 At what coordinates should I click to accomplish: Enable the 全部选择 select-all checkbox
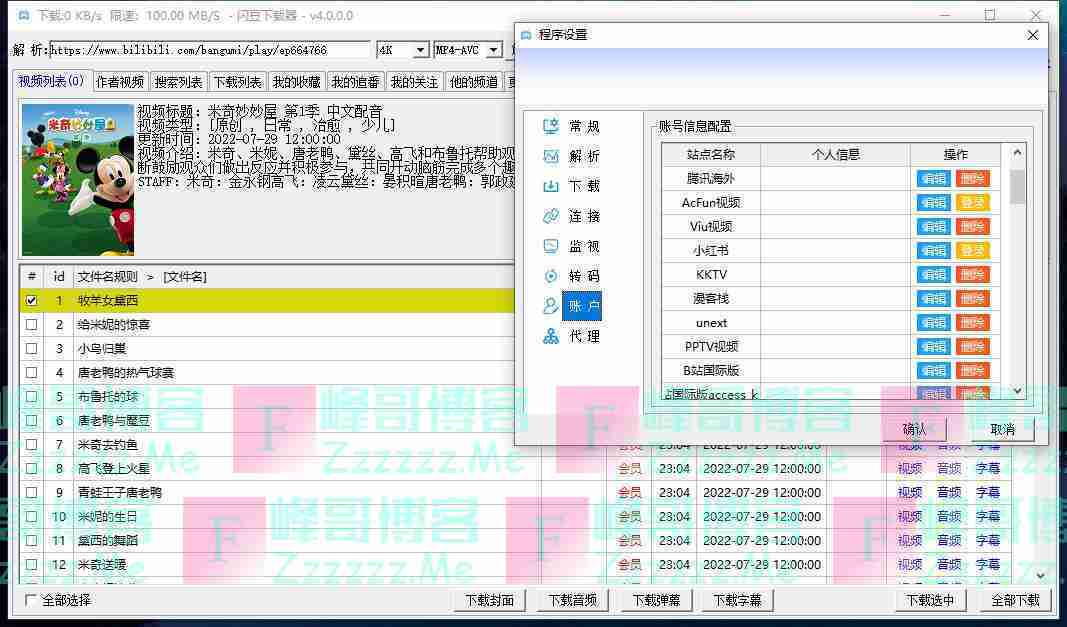[x=31, y=600]
